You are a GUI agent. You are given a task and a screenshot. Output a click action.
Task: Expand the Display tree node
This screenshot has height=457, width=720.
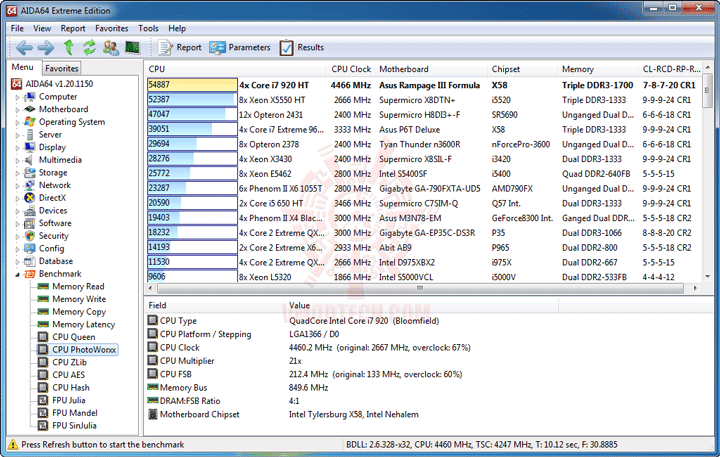pos(17,148)
